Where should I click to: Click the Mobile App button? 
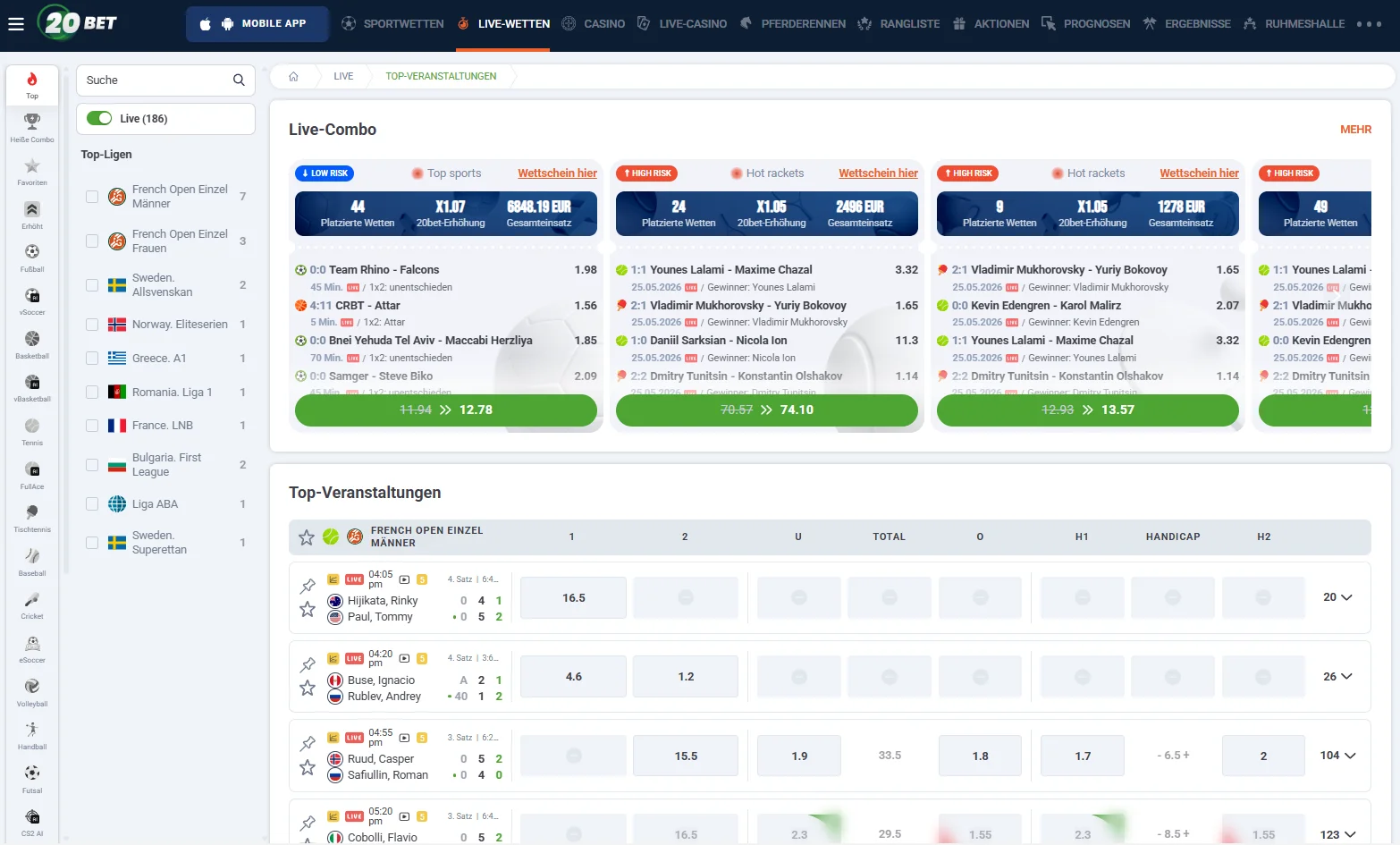point(257,24)
